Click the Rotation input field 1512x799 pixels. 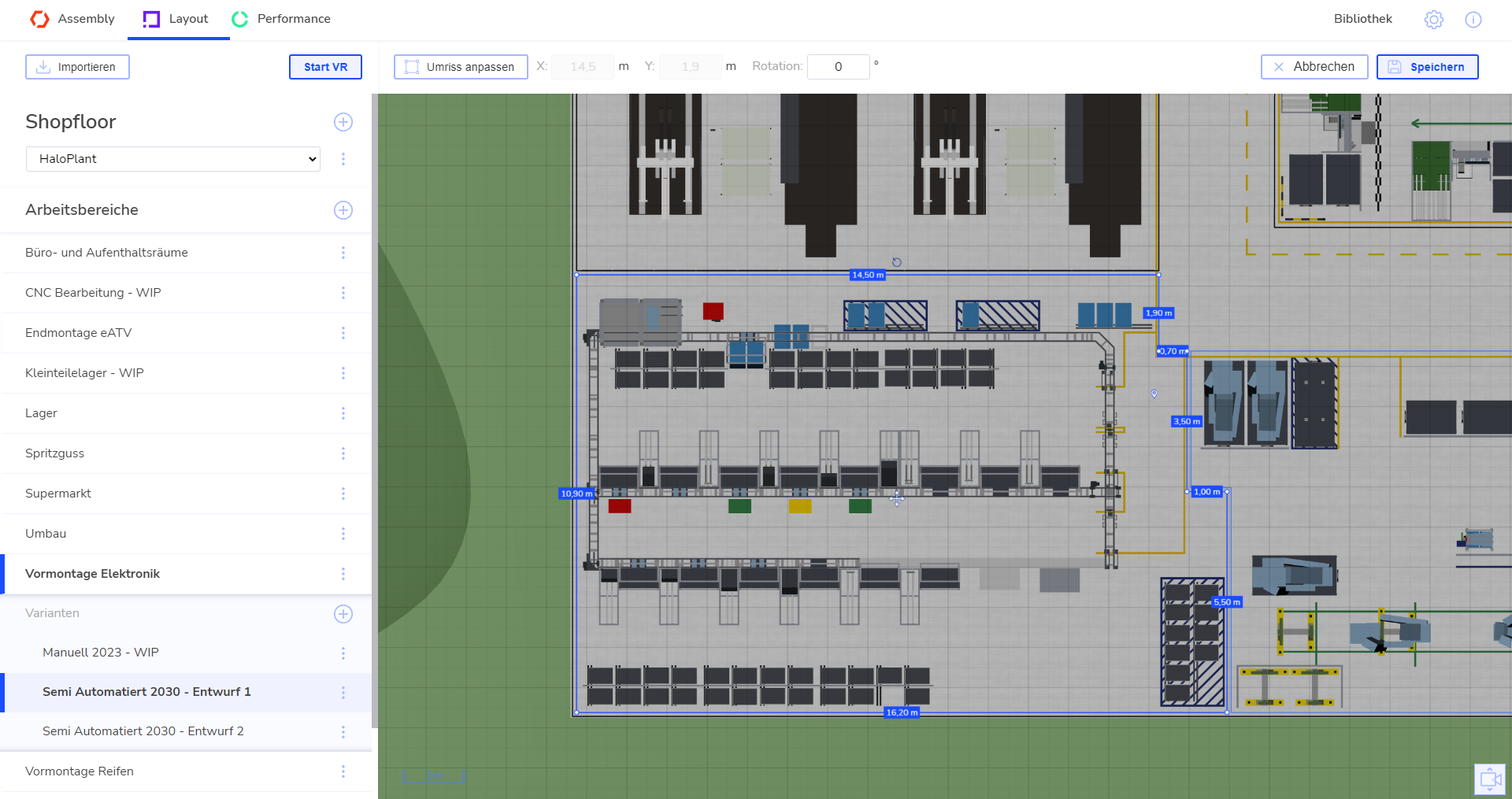(838, 67)
